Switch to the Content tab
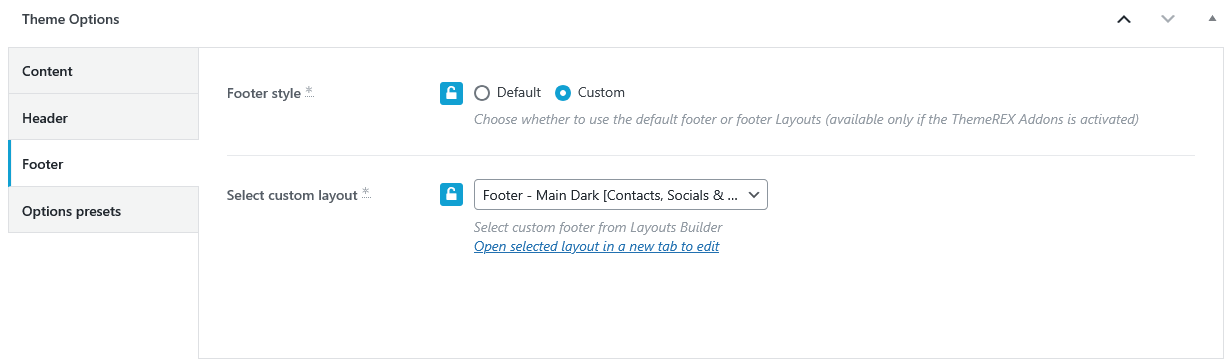 (104, 71)
